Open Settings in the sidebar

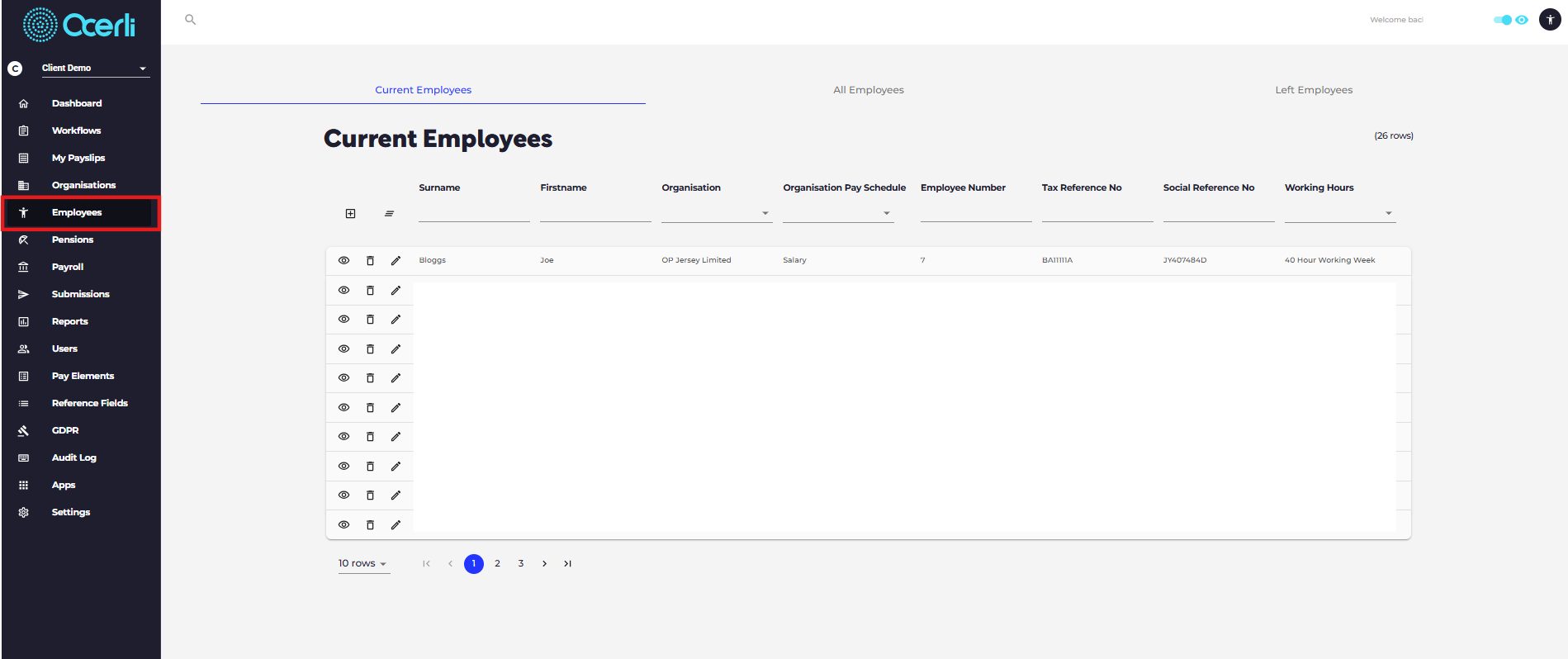71,512
